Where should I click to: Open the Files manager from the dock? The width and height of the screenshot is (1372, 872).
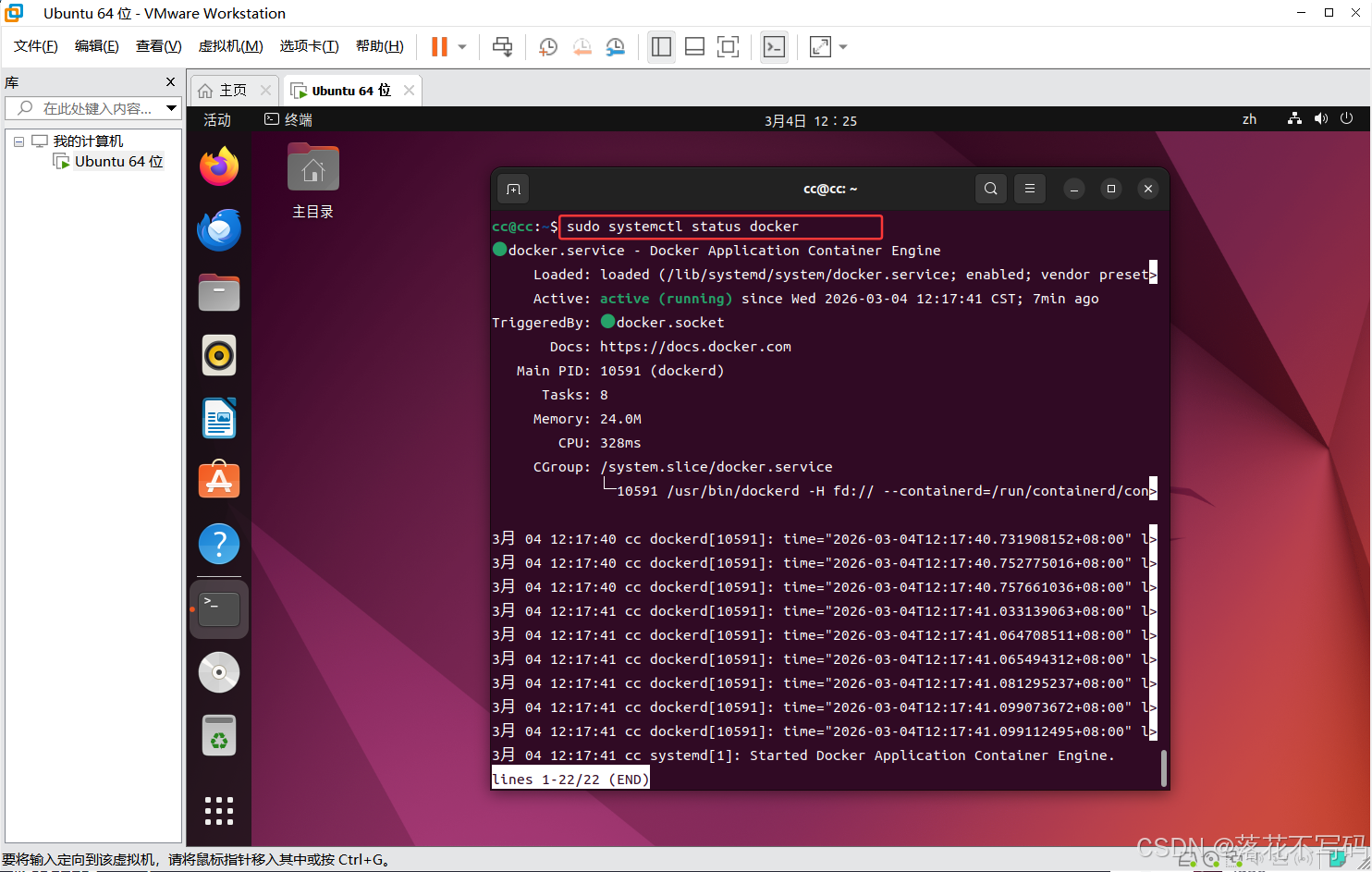pyautogui.click(x=219, y=293)
